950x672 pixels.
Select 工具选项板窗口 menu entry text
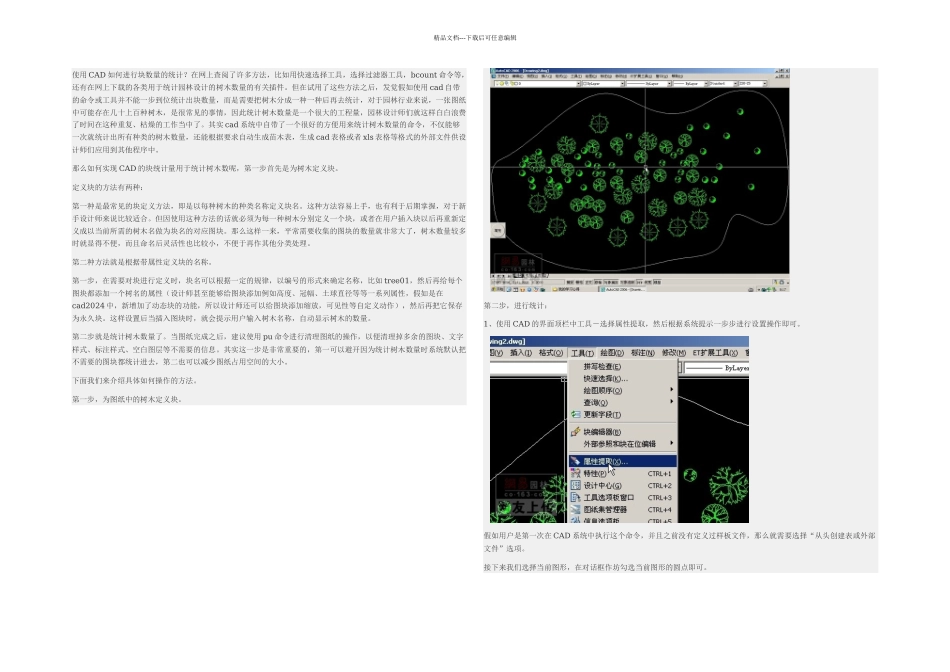point(608,497)
